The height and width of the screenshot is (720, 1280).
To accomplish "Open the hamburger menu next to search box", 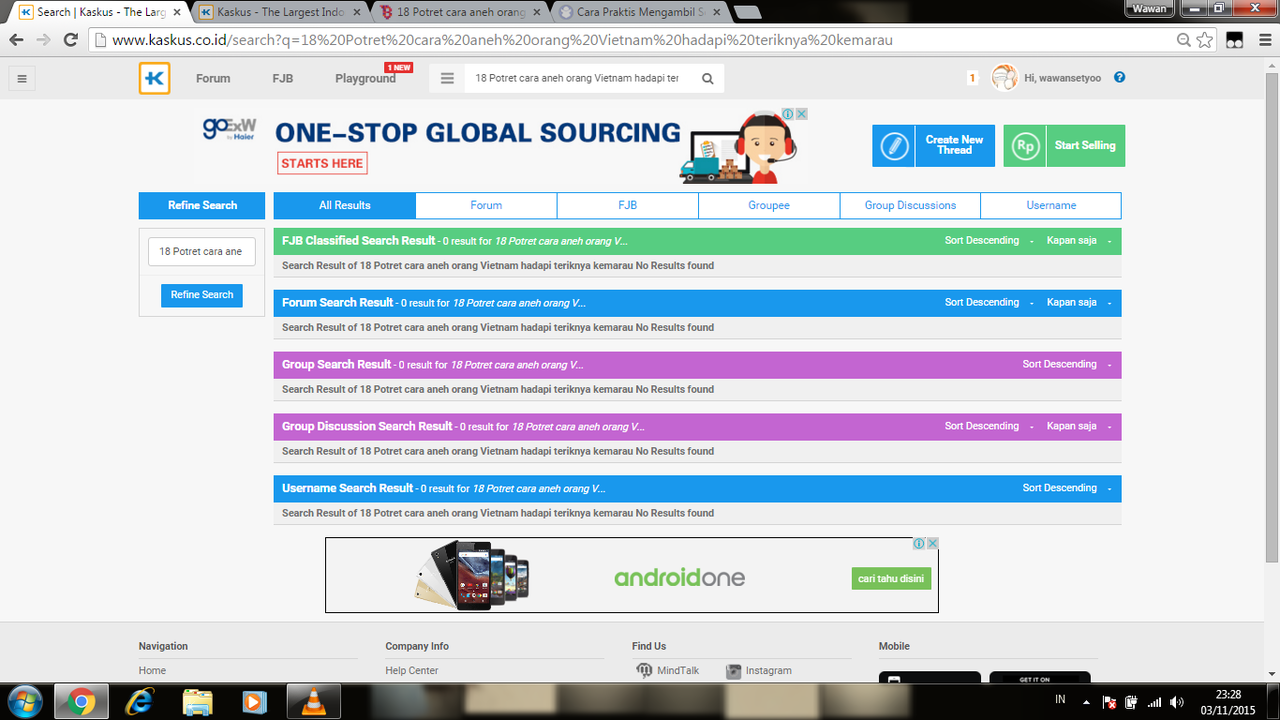I will coord(447,78).
